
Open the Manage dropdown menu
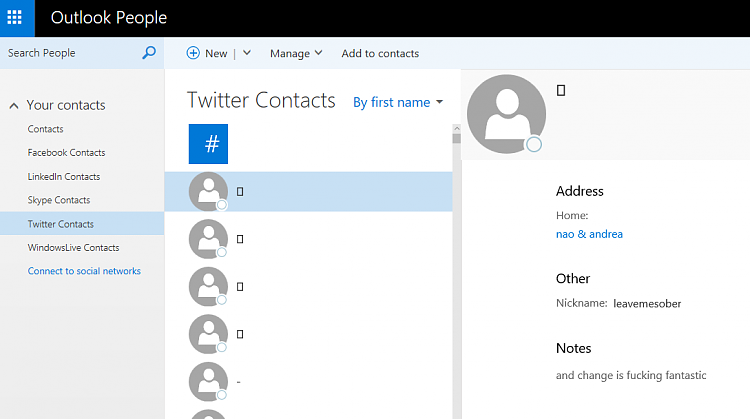296,53
